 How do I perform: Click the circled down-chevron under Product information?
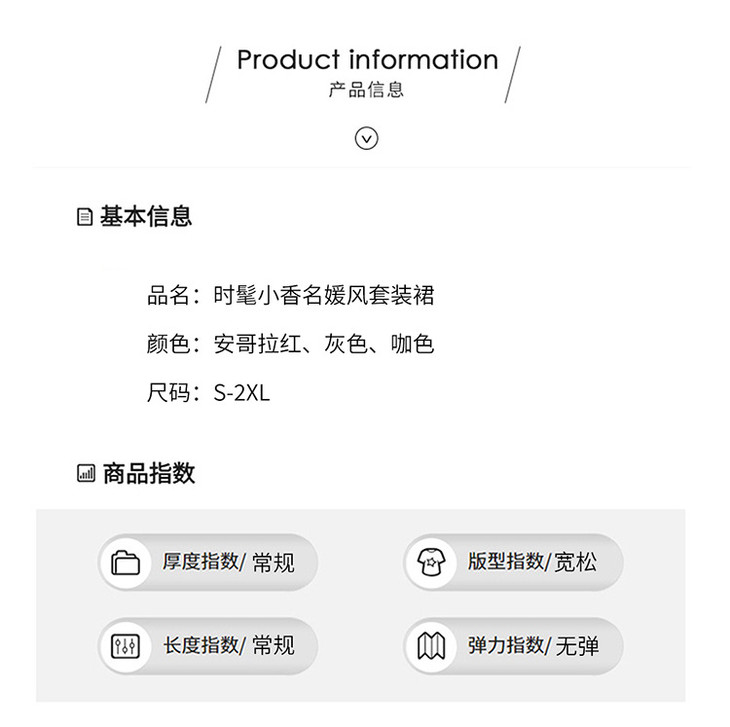click(x=366, y=138)
